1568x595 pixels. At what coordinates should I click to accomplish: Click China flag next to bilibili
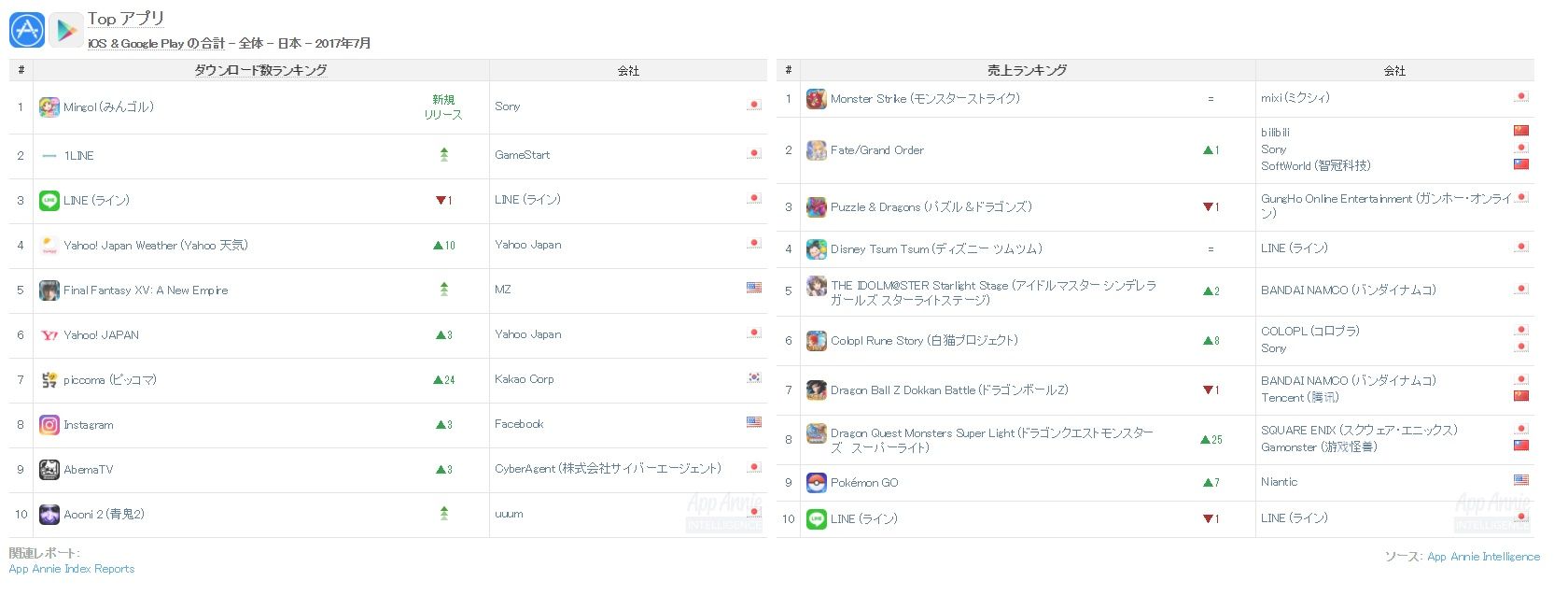click(1521, 131)
